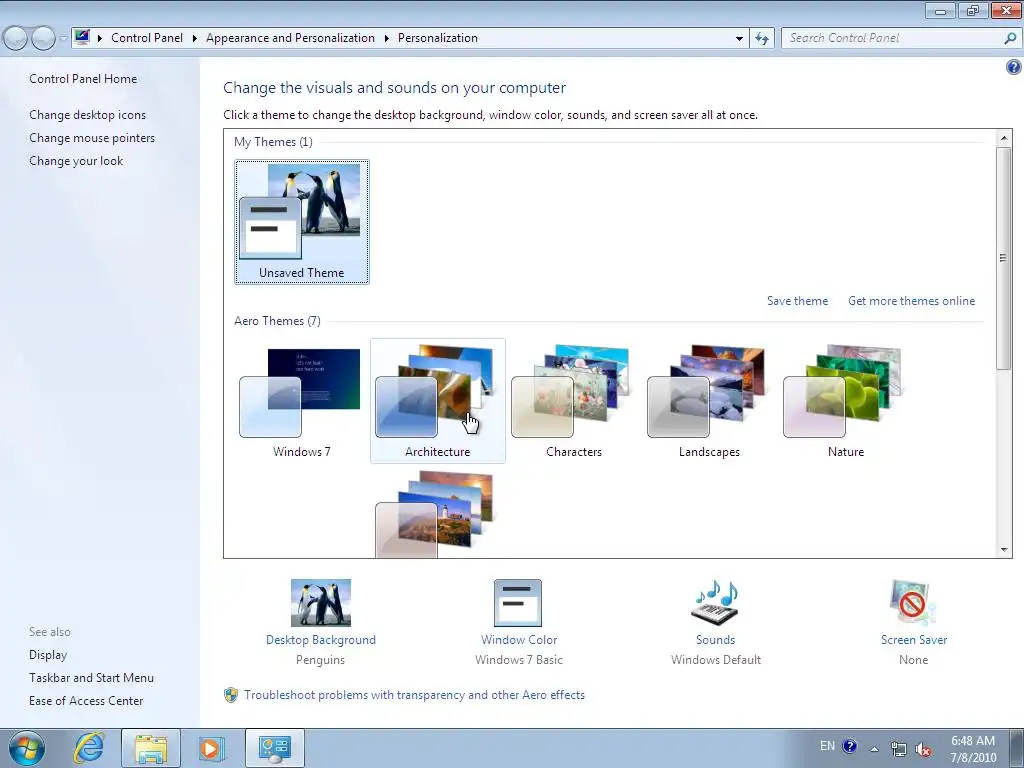Open Control Panel Home
The image size is (1024, 768).
pyautogui.click(x=83, y=79)
